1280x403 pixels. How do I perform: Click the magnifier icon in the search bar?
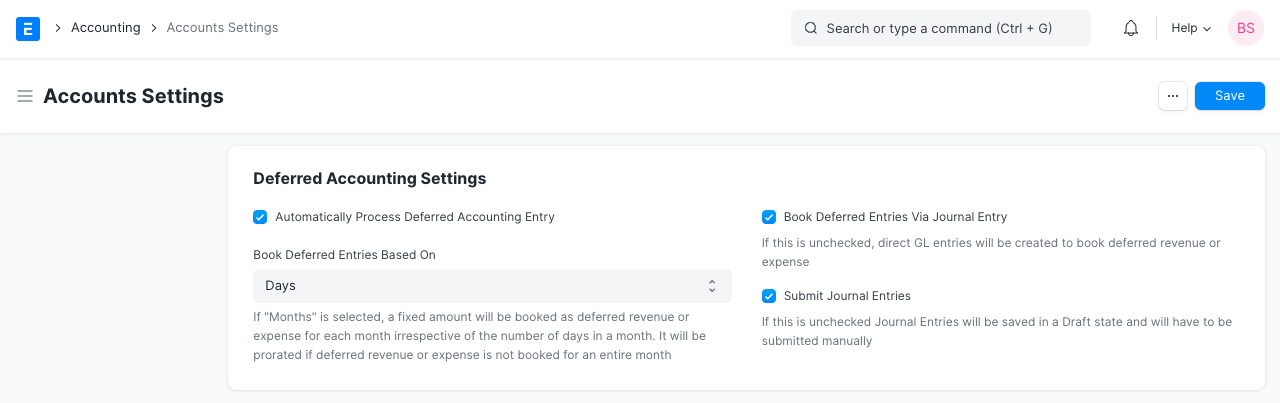point(811,28)
